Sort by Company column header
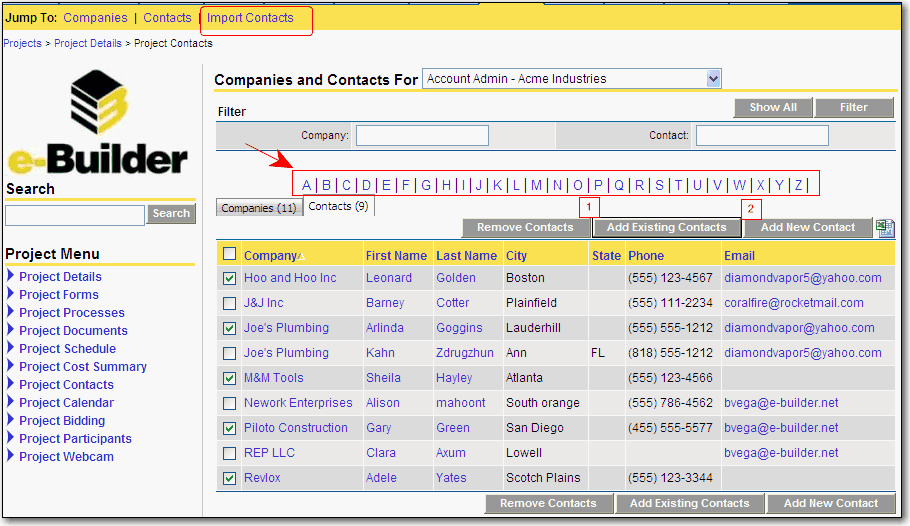 270,255
